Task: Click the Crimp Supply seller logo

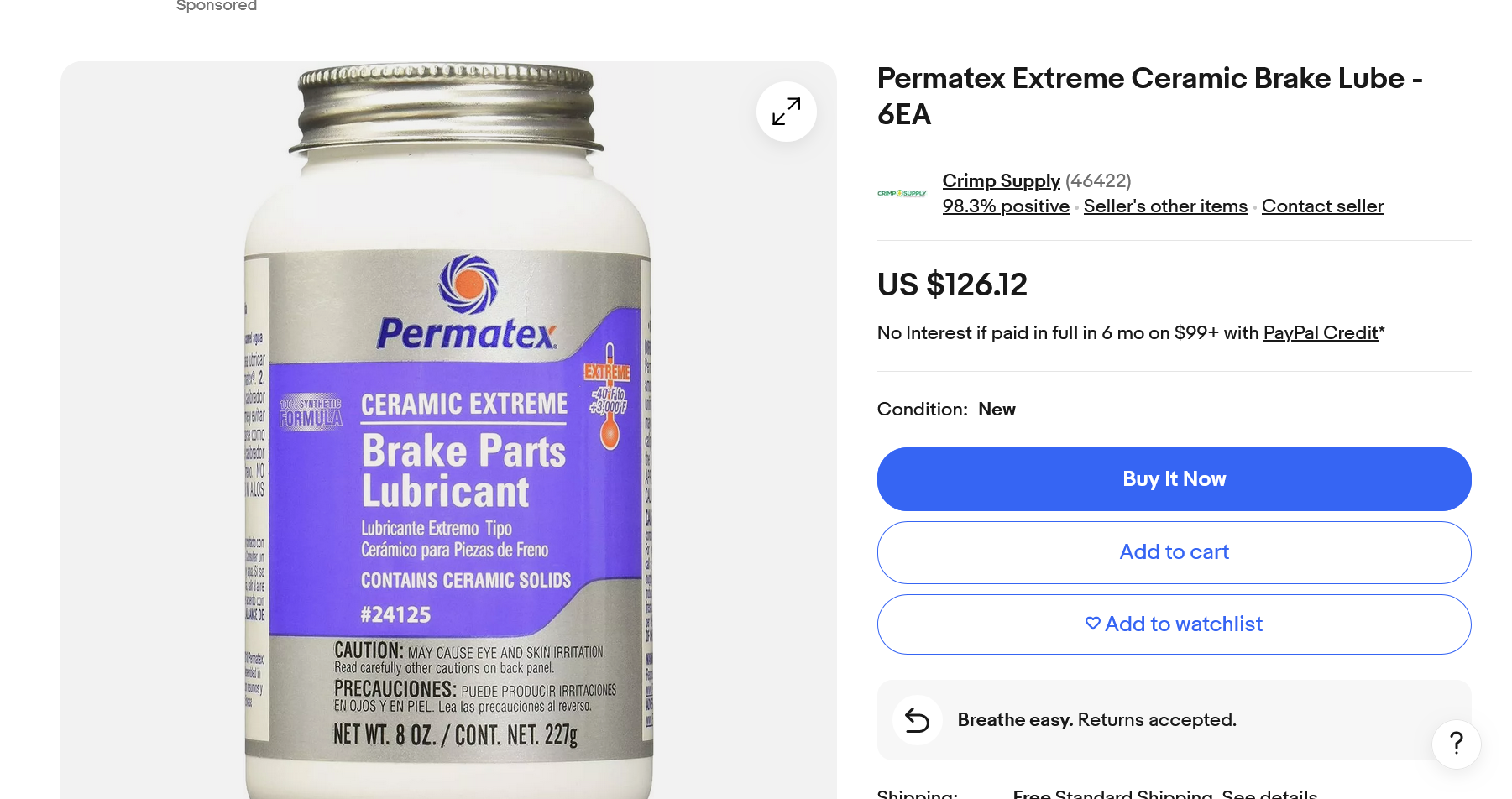Action: 902,194
